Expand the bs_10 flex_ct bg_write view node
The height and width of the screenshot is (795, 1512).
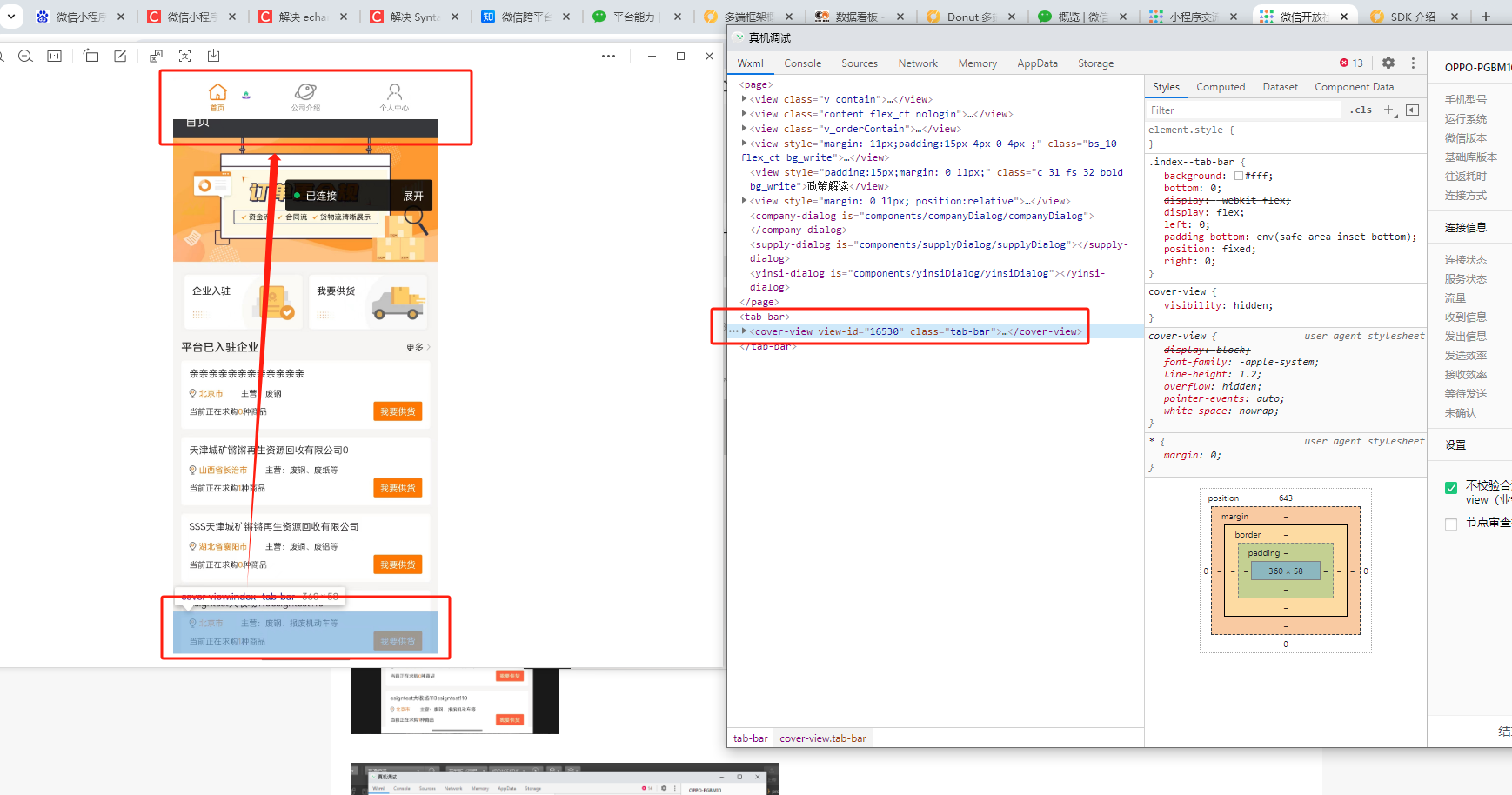tap(744, 144)
